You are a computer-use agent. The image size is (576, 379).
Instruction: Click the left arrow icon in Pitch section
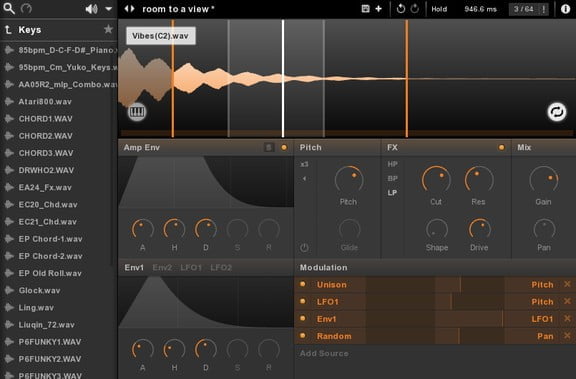(x=304, y=178)
